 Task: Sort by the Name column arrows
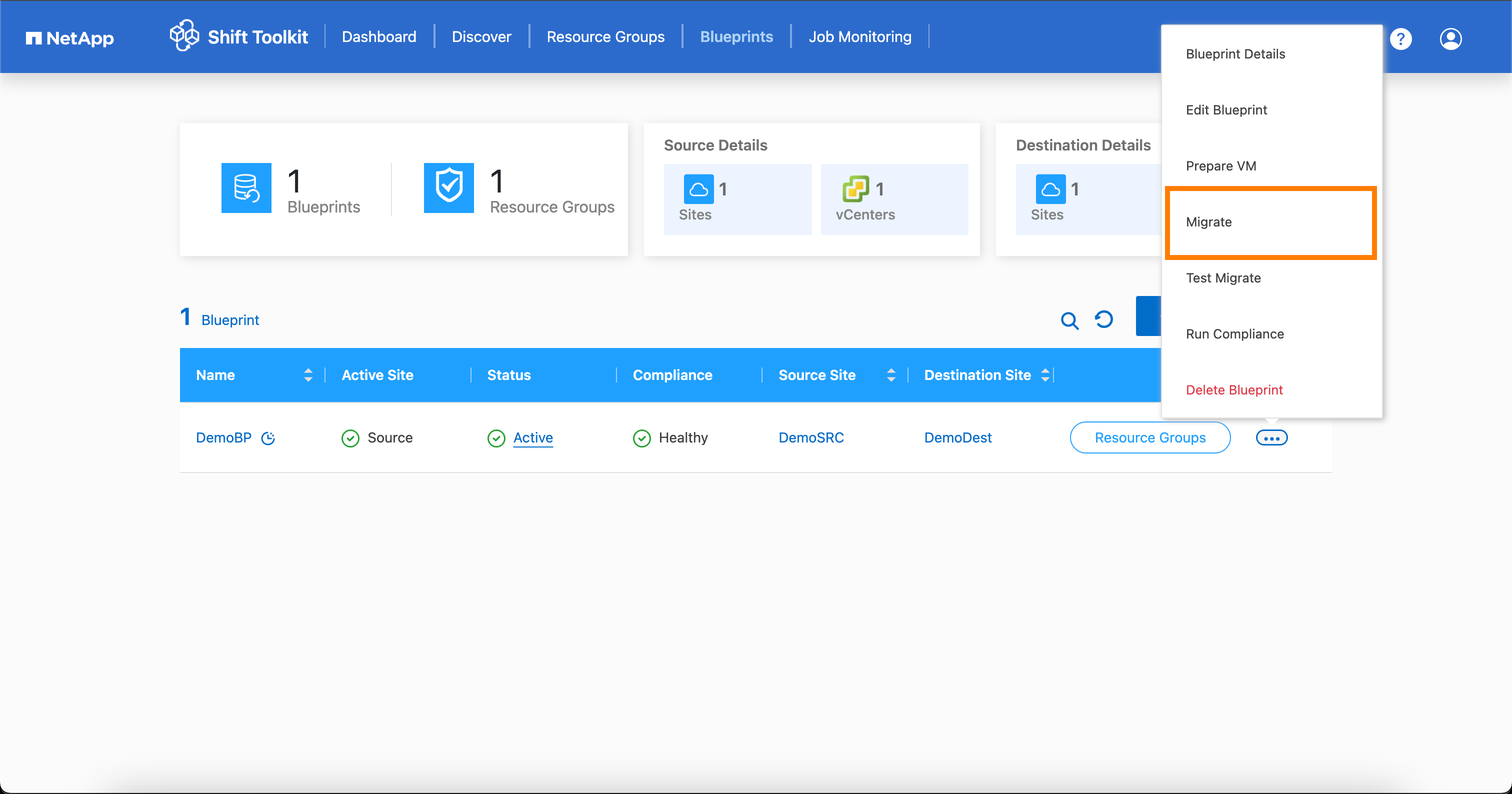pos(307,375)
